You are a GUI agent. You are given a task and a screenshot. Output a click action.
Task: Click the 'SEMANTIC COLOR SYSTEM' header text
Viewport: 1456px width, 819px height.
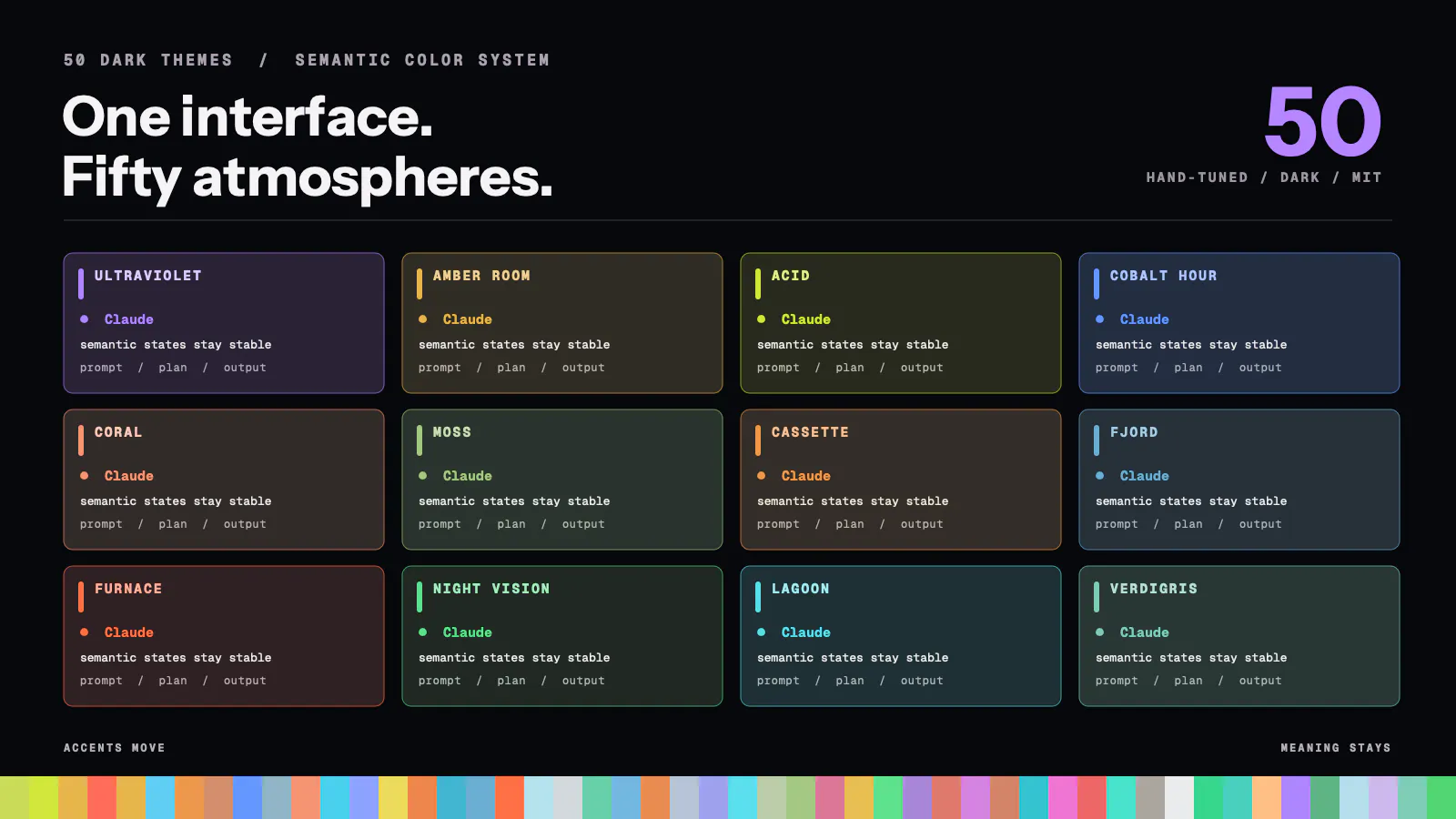(x=422, y=60)
